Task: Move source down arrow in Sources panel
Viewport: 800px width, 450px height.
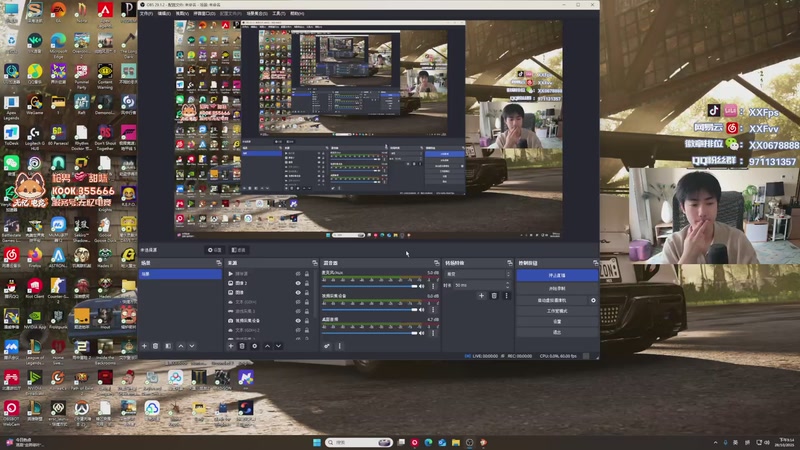Action: coord(279,346)
